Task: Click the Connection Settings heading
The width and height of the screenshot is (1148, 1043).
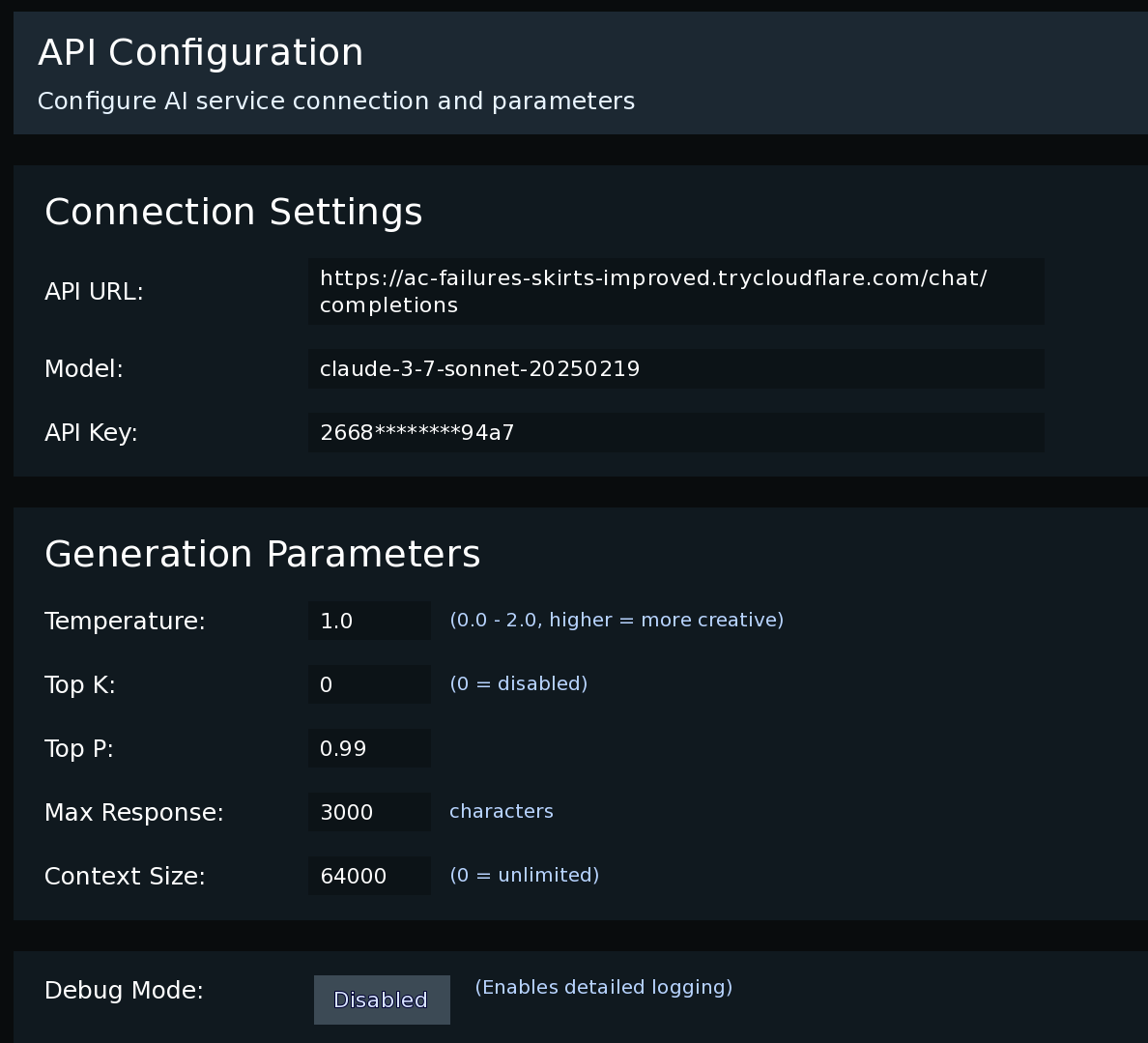Action: [x=233, y=212]
